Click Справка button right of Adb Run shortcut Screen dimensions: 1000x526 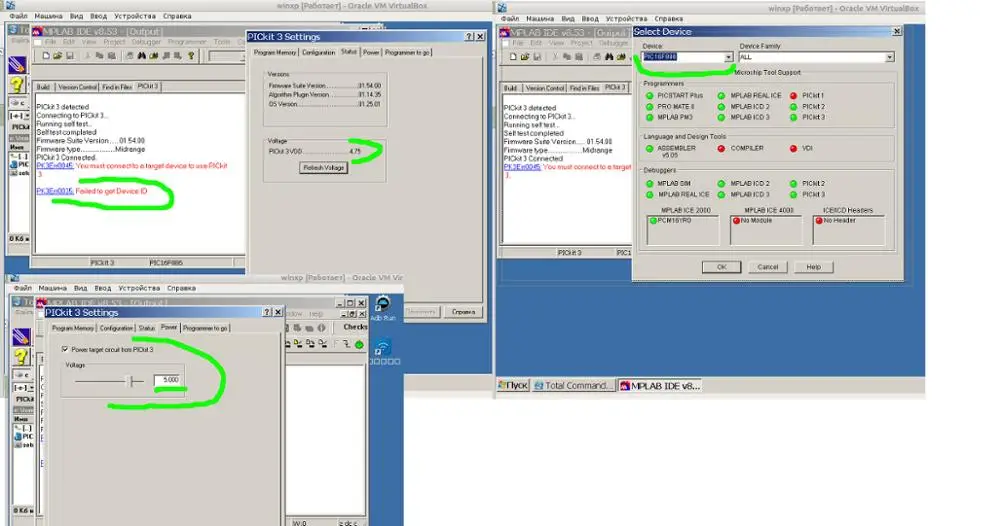tap(464, 312)
